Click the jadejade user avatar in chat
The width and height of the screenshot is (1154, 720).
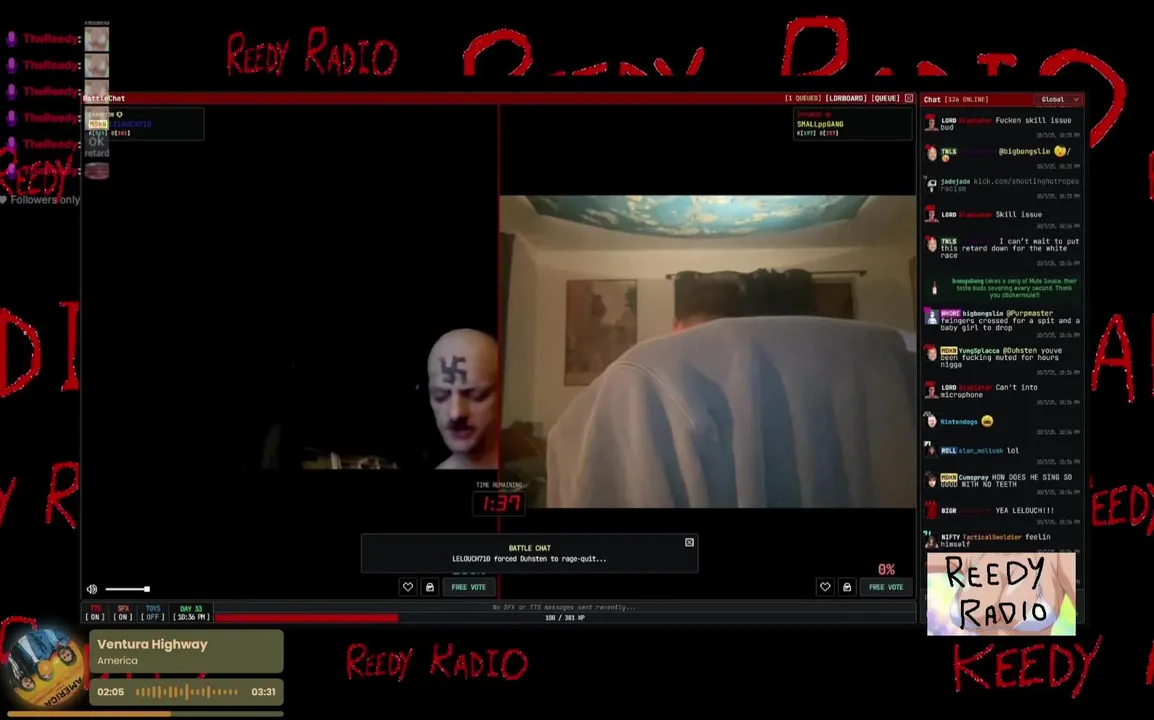click(x=931, y=184)
